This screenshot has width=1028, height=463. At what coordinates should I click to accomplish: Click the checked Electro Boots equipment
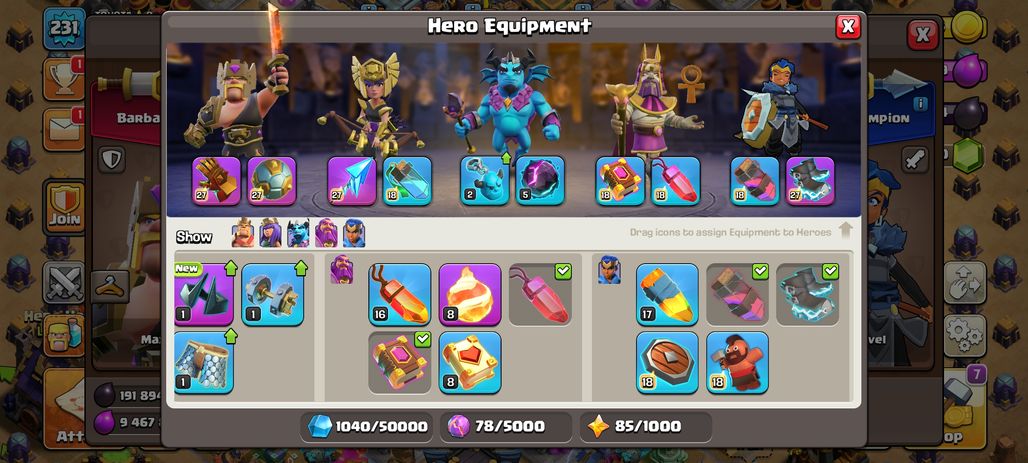(808, 294)
